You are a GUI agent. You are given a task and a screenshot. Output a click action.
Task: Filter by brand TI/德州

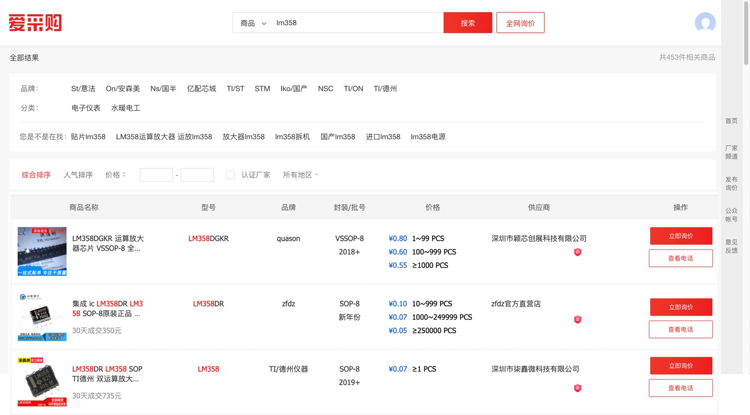(x=385, y=88)
